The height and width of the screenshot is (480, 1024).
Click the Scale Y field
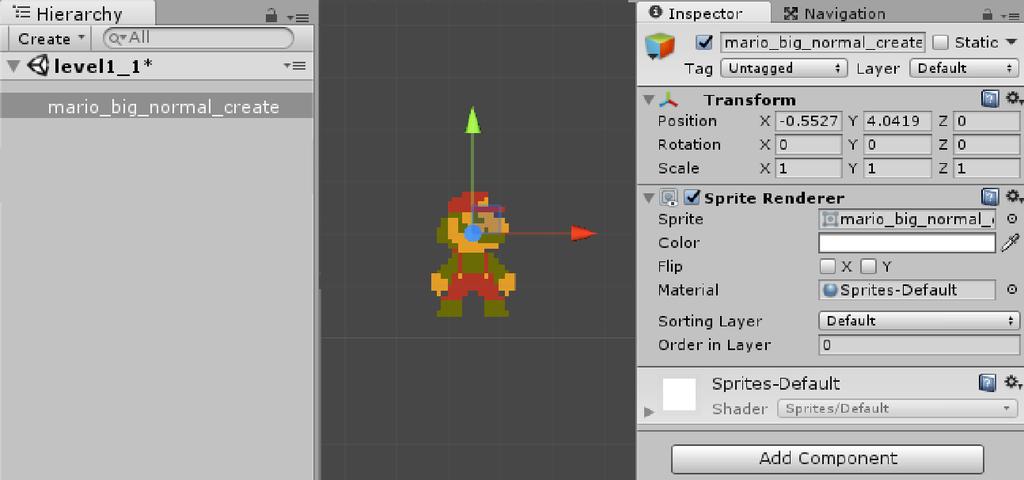click(x=897, y=168)
